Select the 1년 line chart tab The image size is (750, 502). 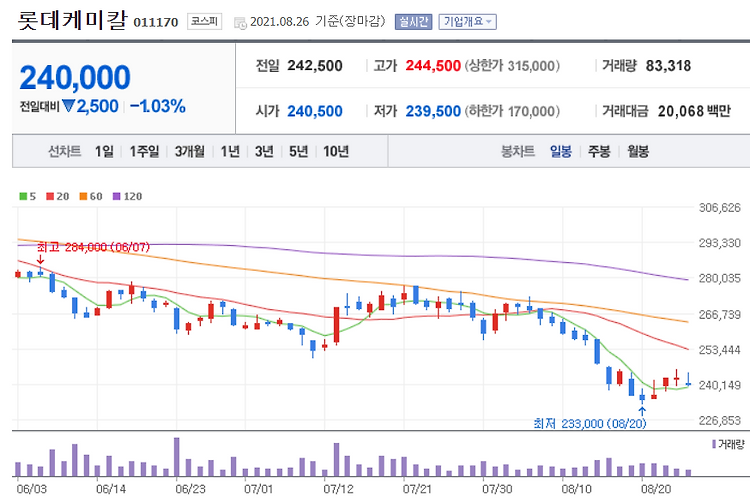point(230,152)
